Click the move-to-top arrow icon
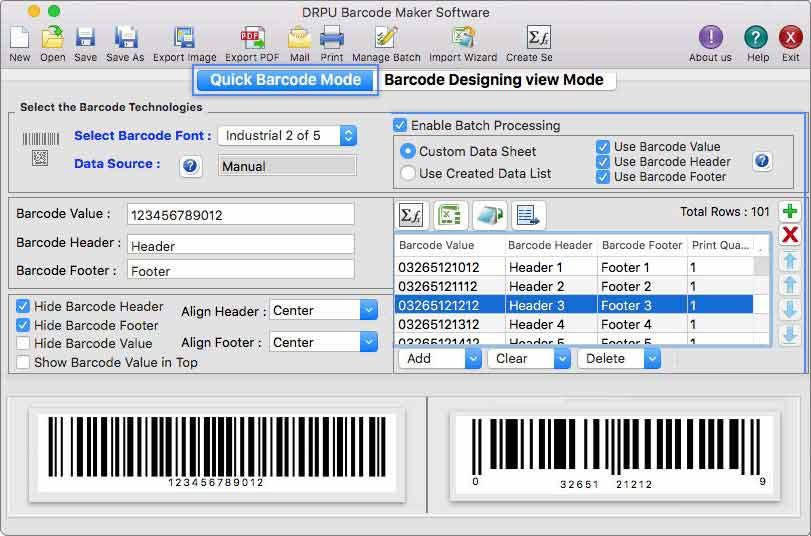The image size is (811, 536). click(x=790, y=260)
